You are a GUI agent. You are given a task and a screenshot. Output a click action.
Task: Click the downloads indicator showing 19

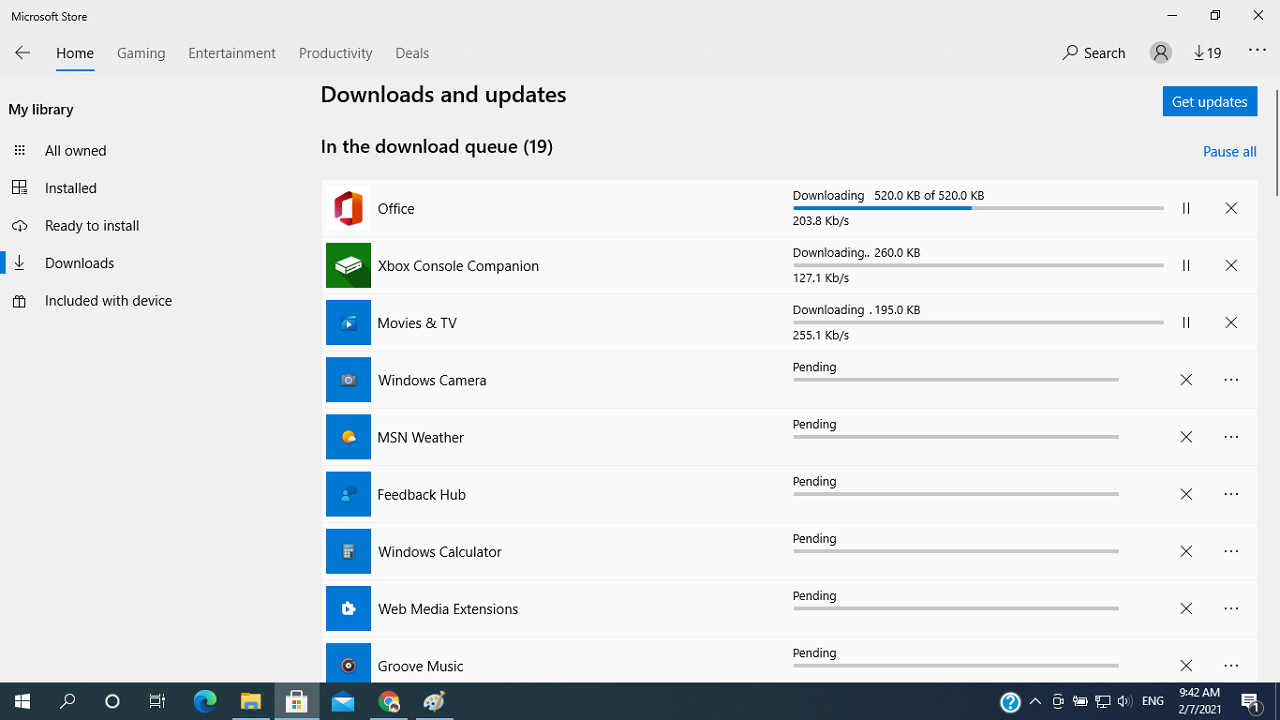(1208, 53)
